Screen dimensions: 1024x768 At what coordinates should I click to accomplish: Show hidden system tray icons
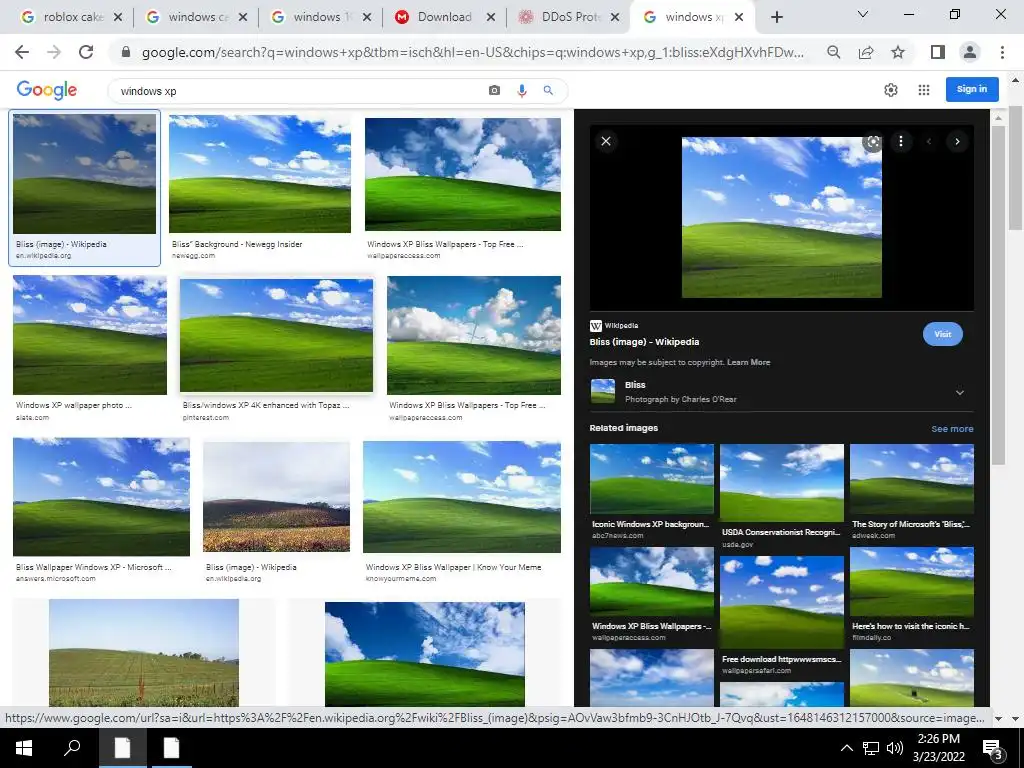click(846, 748)
